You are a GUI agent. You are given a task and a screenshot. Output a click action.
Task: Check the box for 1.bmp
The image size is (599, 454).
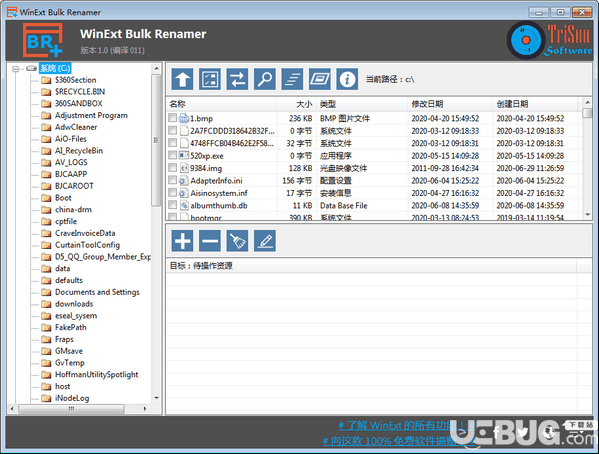pos(172,118)
